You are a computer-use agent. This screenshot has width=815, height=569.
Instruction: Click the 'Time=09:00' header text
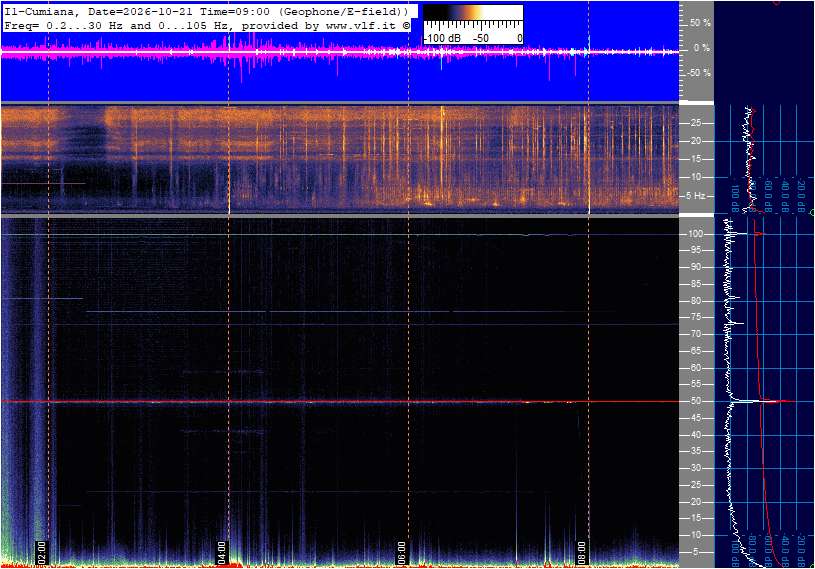coord(234,11)
